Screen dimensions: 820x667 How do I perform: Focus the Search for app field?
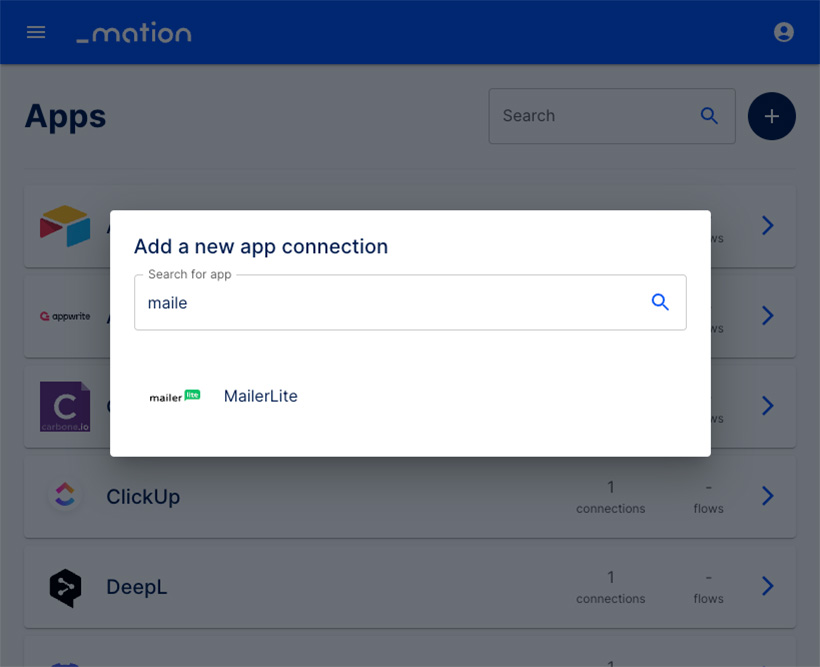[x=410, y=302]
